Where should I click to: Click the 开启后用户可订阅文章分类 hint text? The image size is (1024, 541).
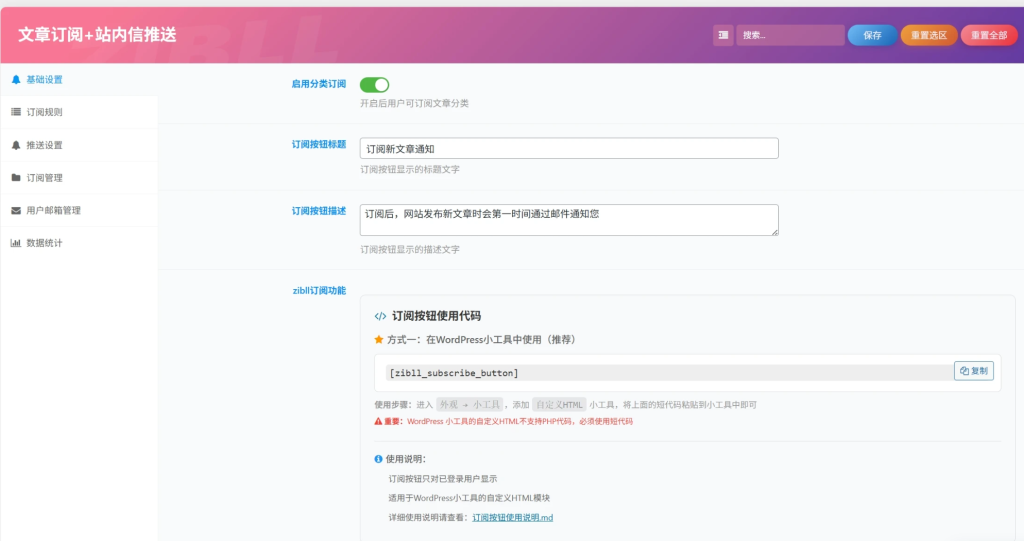point(414,103)
